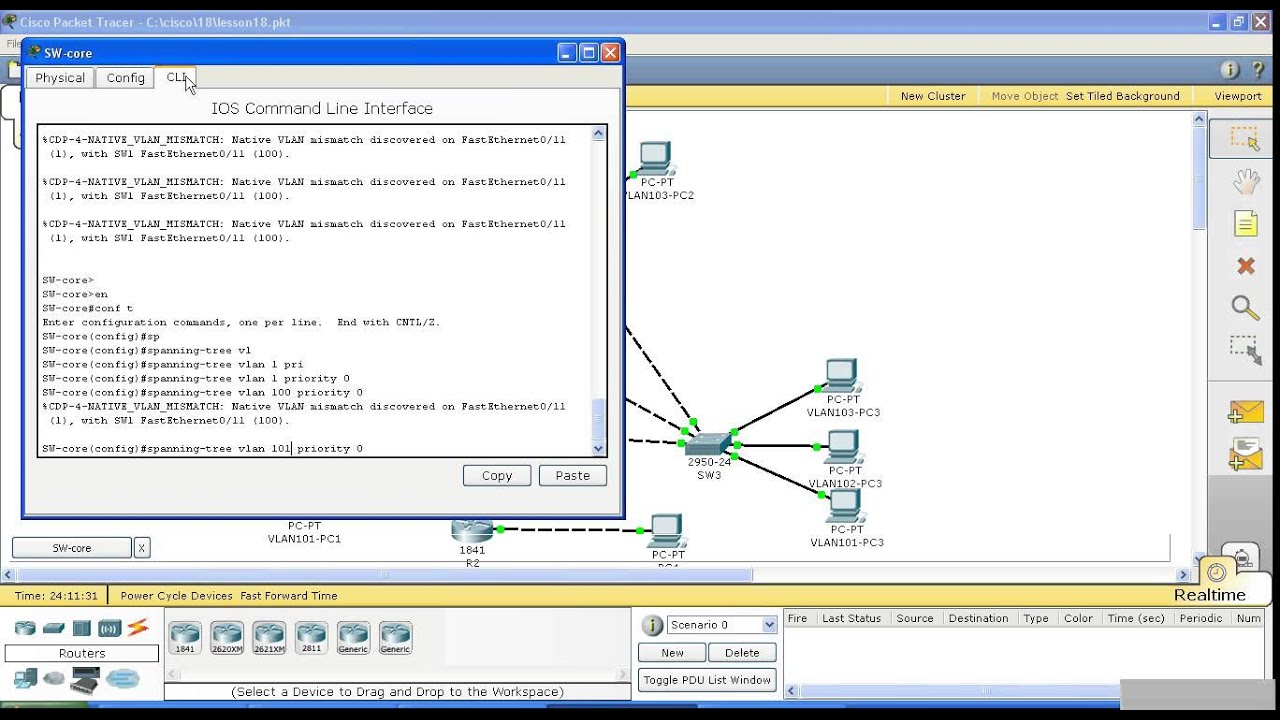
Task: Select the VLAN103-PC3 computer in workspace
Action: pos(842,376)
